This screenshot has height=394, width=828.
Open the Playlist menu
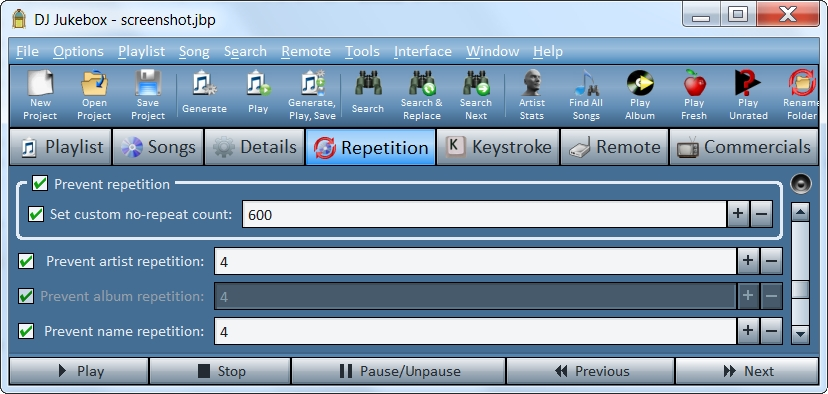pos(142,51)
